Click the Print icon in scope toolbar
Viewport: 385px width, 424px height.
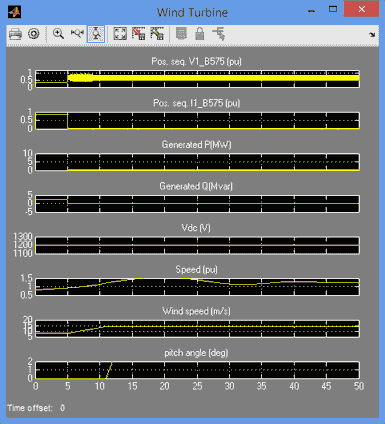[15, 34]
